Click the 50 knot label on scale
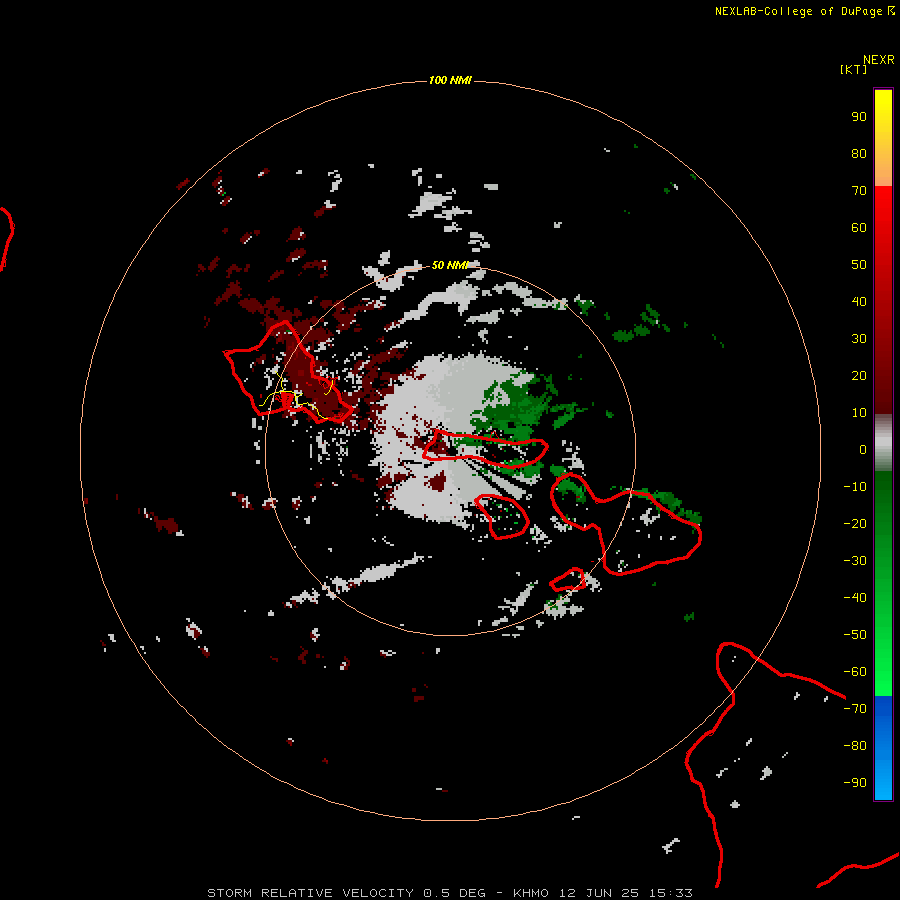 (x=859, y=265)
